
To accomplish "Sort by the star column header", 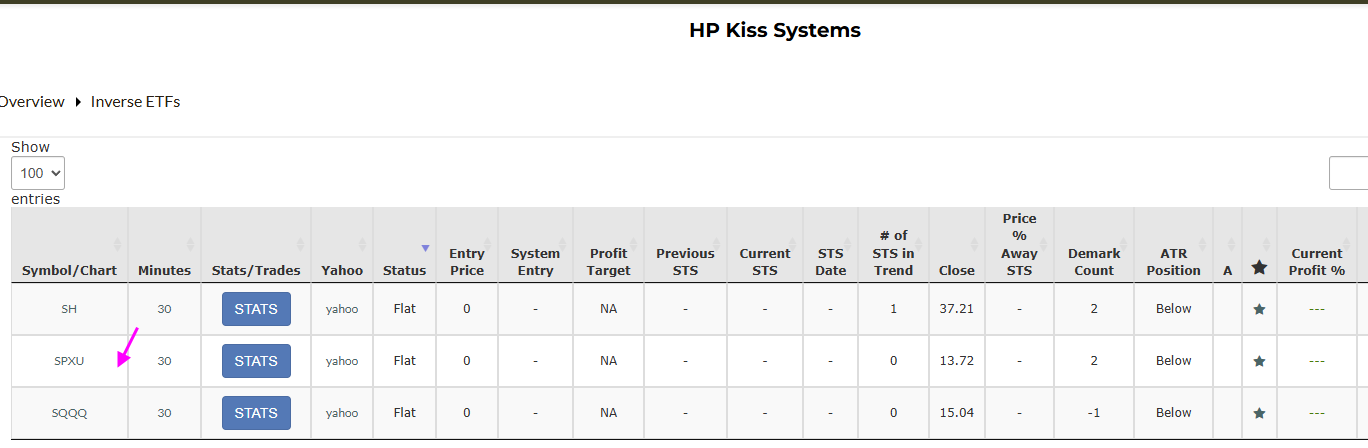I will tap(1259, 267).
